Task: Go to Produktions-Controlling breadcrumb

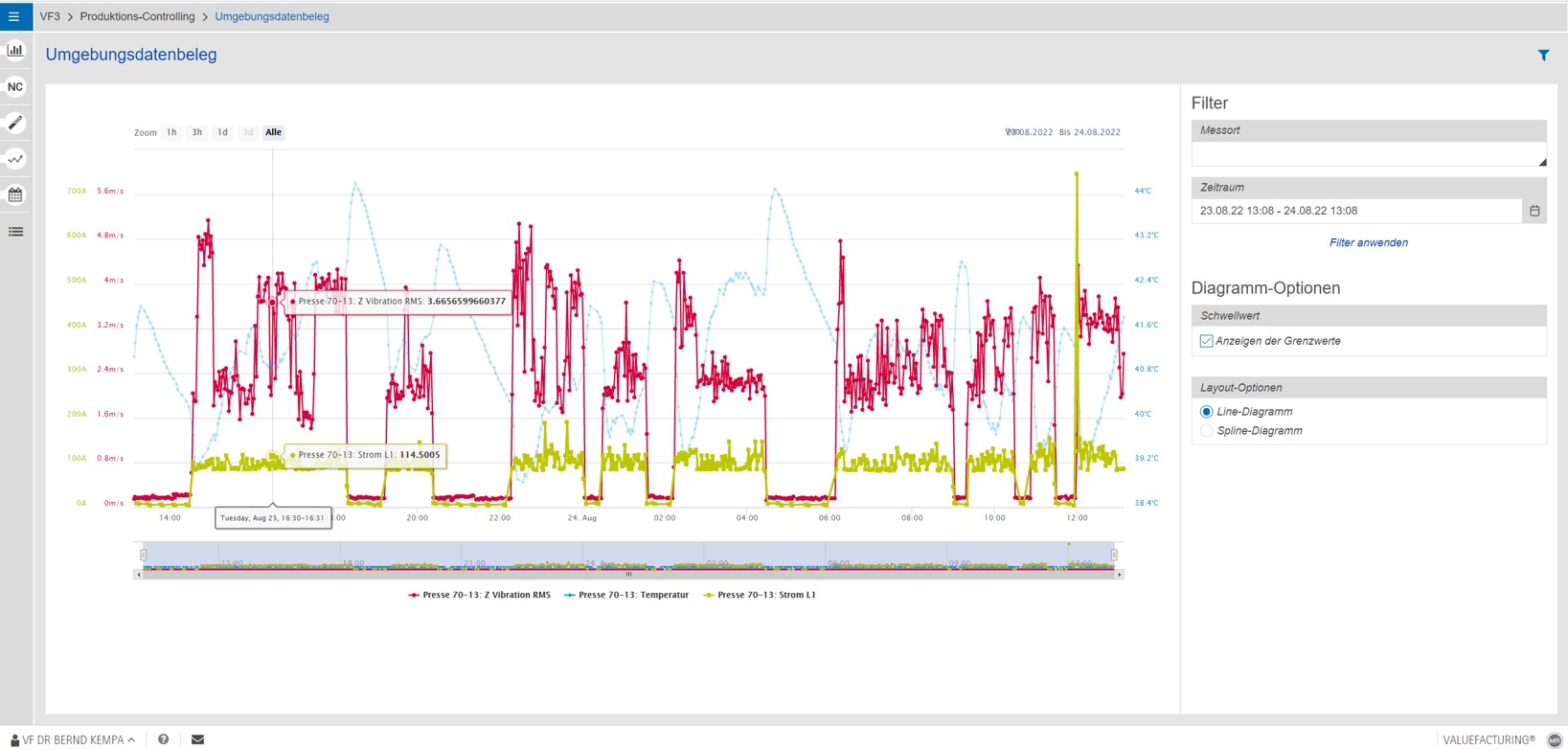Action: click(x=137, y=16)
